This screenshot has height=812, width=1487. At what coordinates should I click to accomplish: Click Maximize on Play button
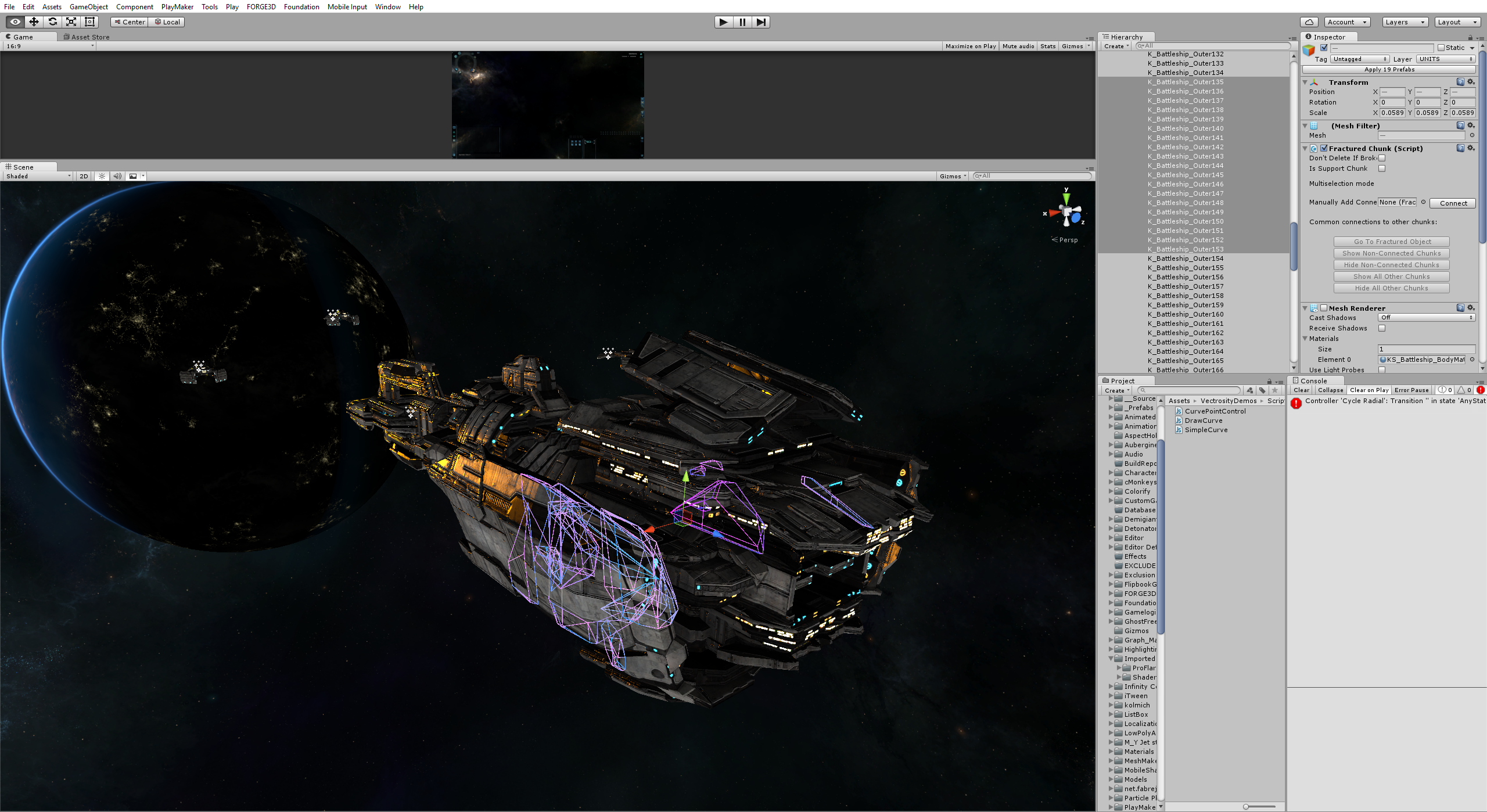970,46
